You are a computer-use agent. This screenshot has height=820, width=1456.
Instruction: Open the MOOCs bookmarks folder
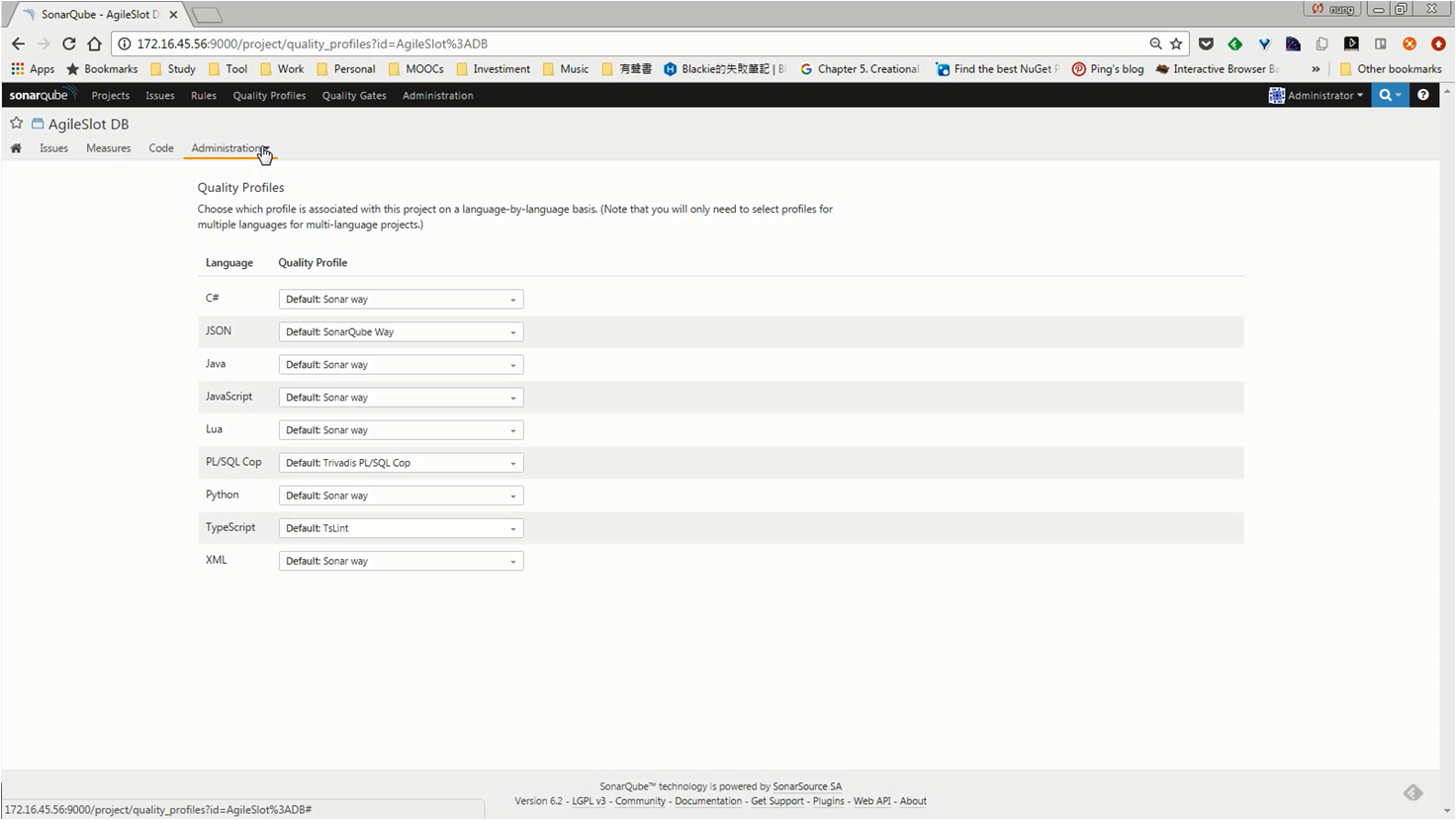[415, 69]
